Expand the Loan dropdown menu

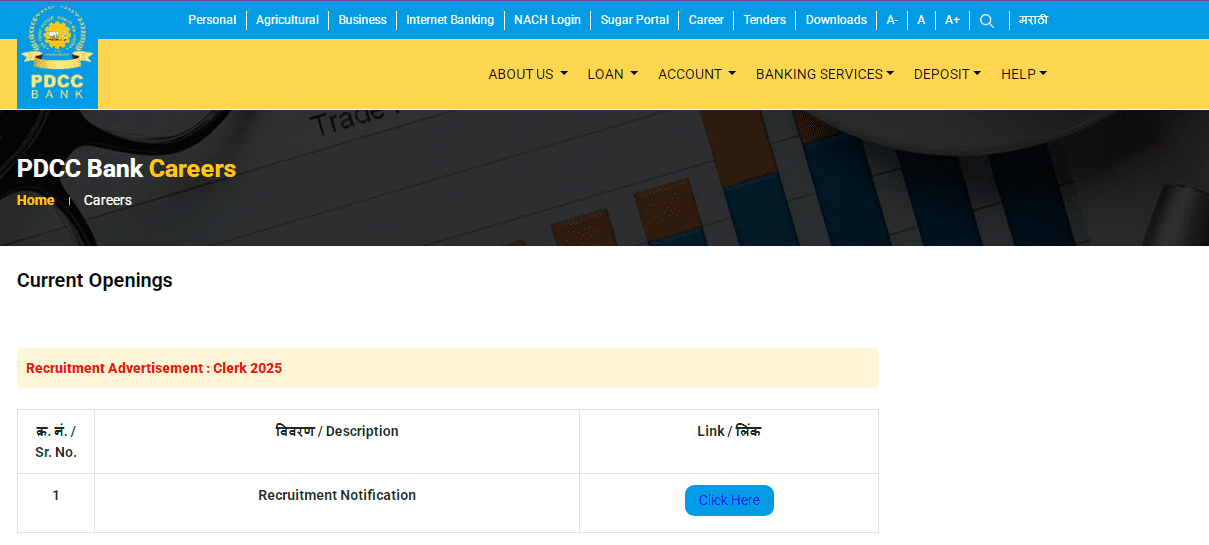point(612,74)
